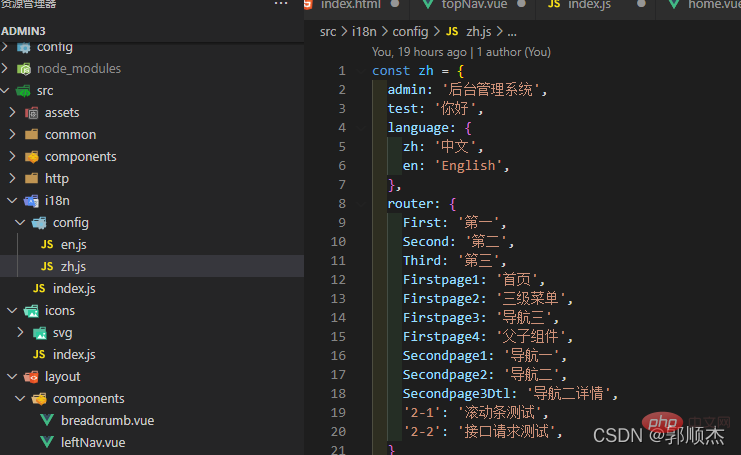Fold the router block at line 8

[361, 204]
